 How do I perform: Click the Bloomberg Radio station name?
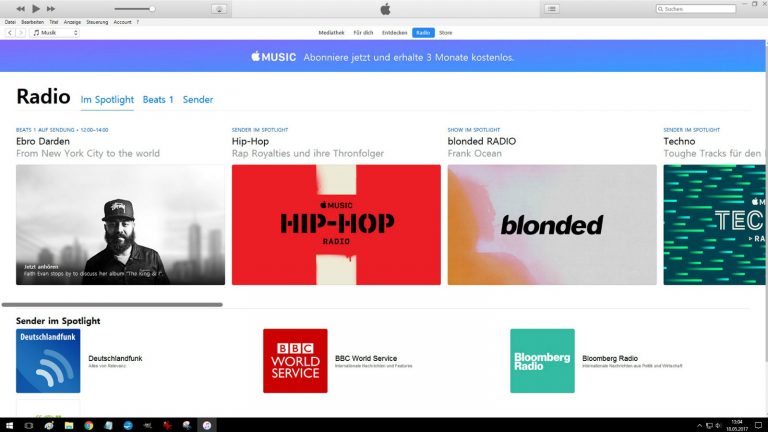tap(610, 359)
